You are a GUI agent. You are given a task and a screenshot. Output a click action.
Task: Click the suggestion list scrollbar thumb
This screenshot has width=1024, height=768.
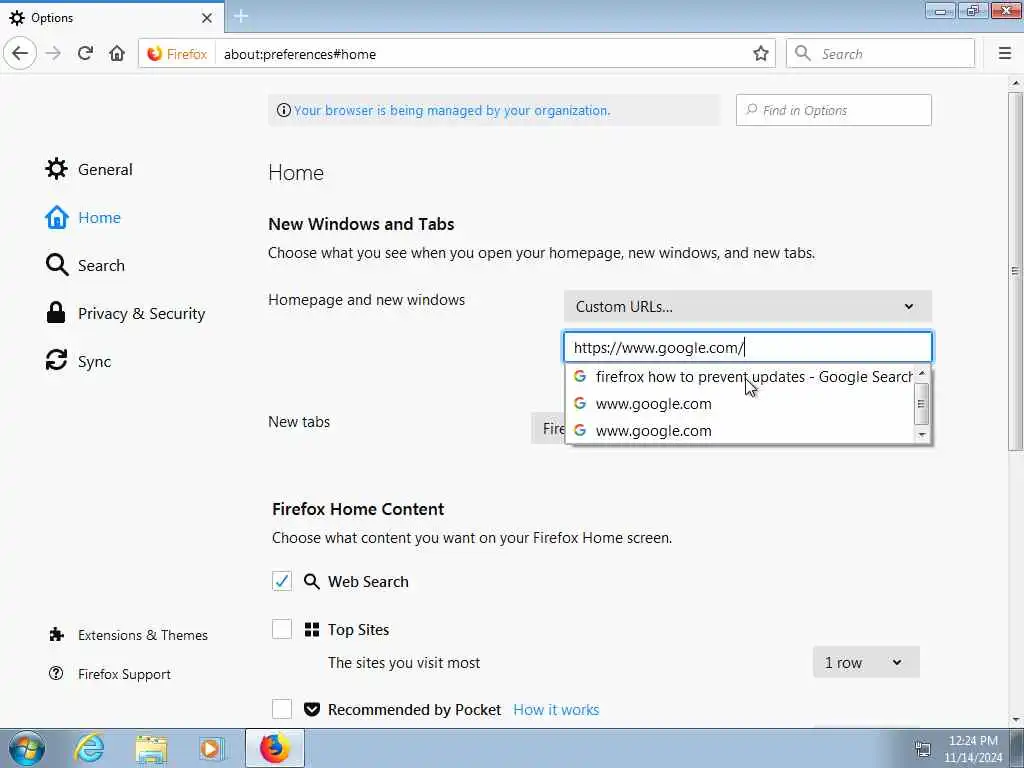(921, 404)
